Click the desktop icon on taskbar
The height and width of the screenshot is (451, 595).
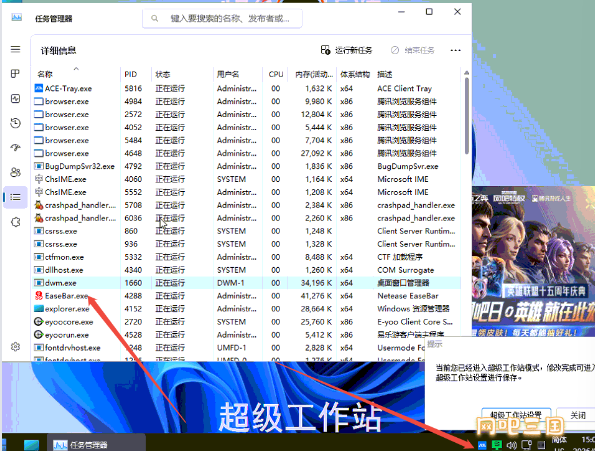click(x=31, y=445)
